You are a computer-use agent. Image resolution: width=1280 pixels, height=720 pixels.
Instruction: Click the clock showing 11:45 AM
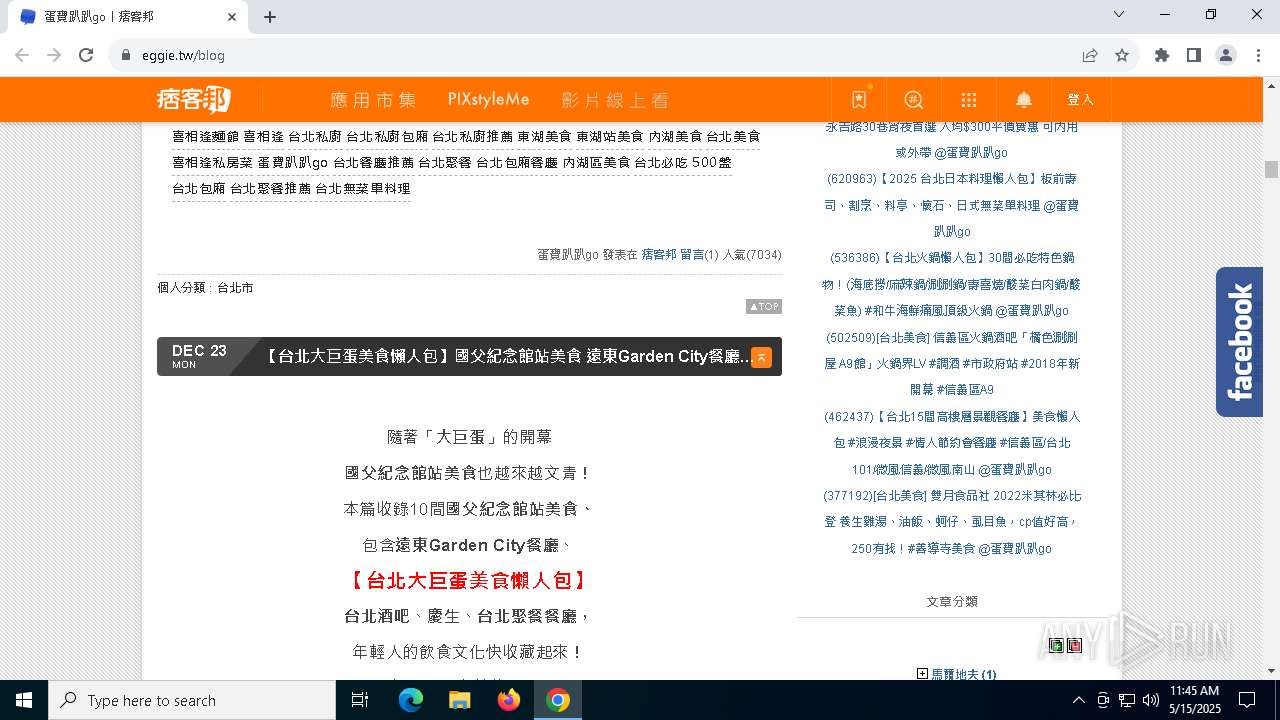[x=1194, y=691]
